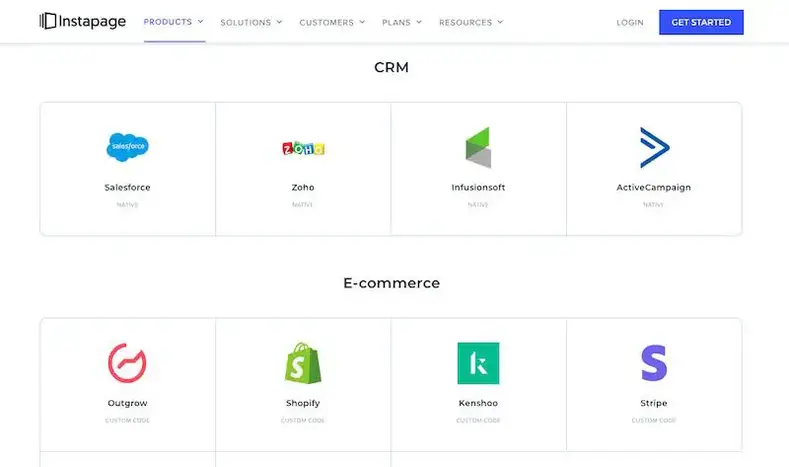Expand the Customers menu chevron
The width and height of the screenshot is (789, 467).
(x=362, y=22)
